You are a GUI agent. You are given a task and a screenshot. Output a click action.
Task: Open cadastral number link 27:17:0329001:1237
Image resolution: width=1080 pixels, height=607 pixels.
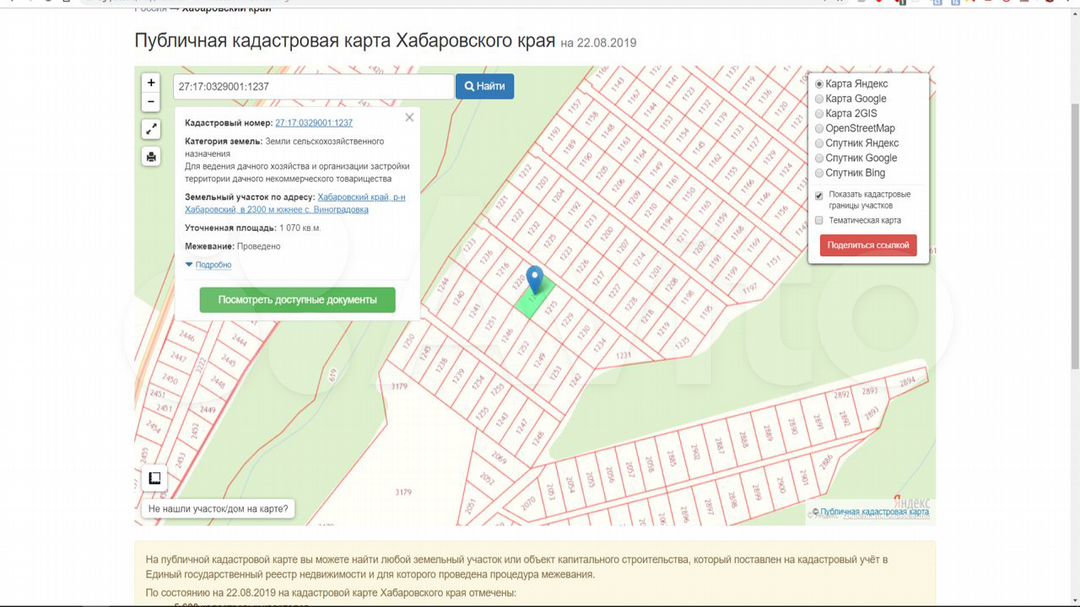(x=314, y=123)
